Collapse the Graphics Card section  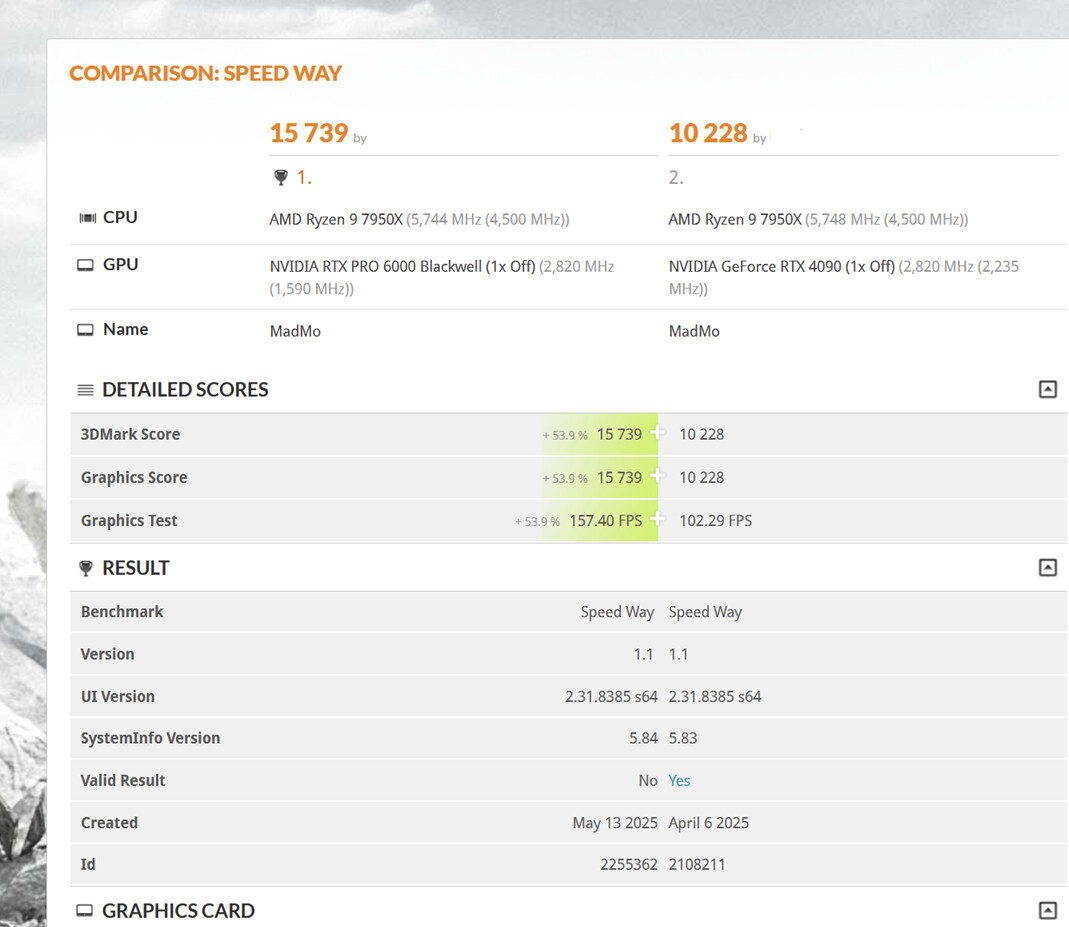1047,910
